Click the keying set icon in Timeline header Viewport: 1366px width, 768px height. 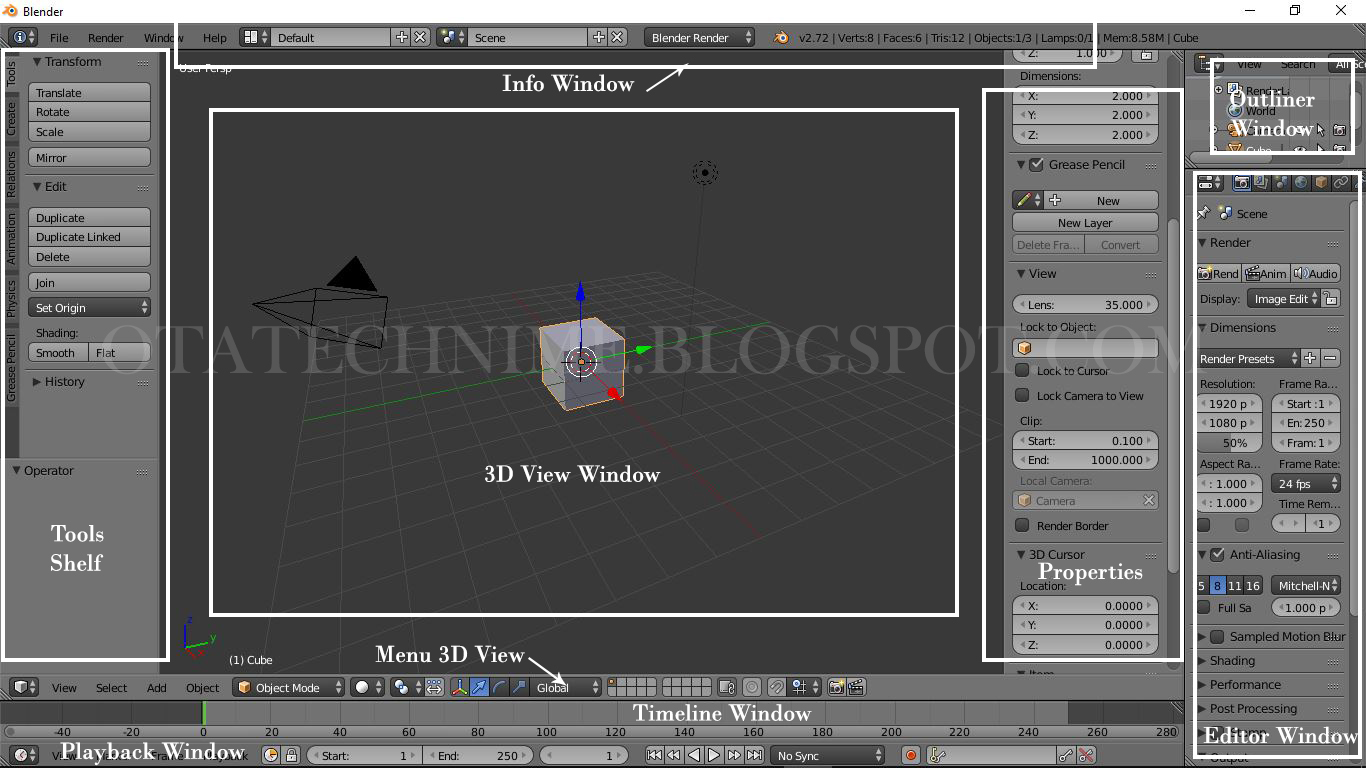tap(936, 755)
